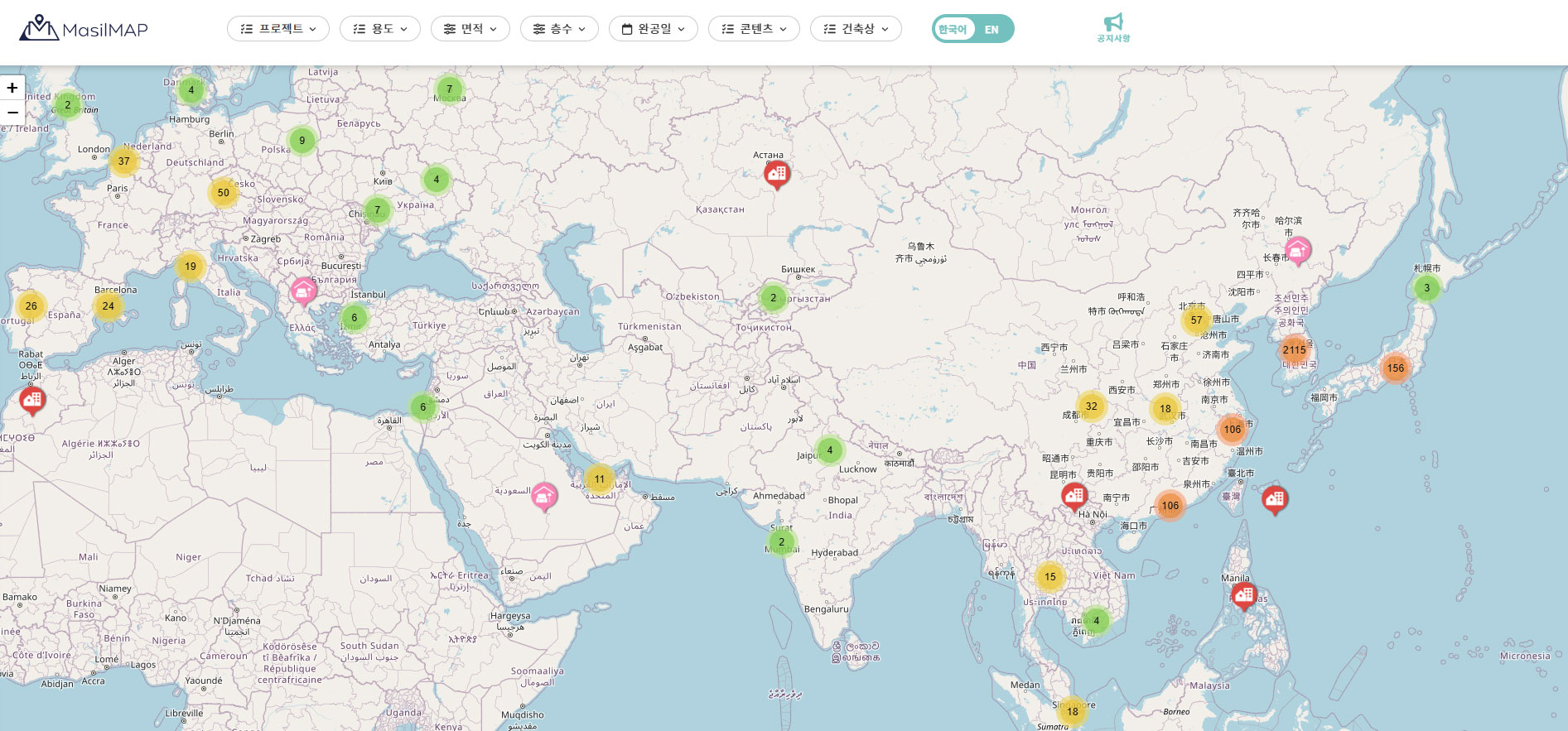Screen dimensions: 1568x731
Task: Click the pink house marker near Saudi Arabia
Action: coord(544,495)
